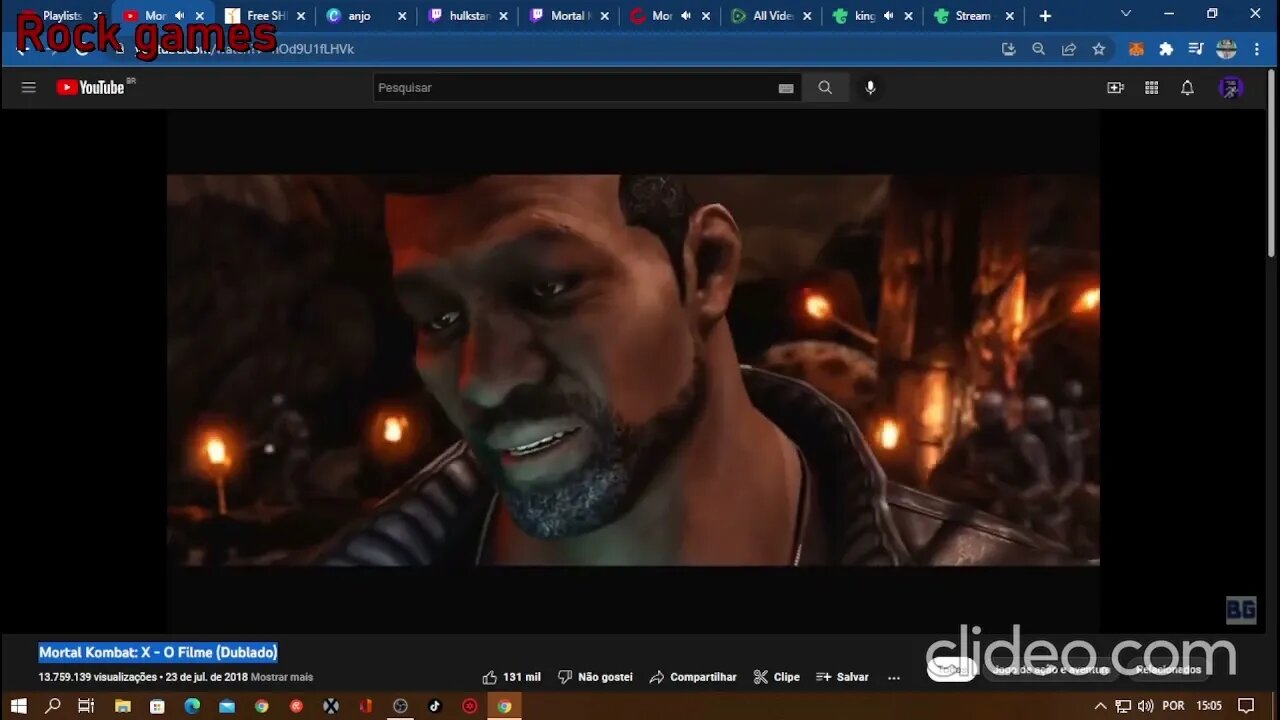Expand description with Mostrar mais
This screenshot has height=720, width=1280.
point(282,677)
